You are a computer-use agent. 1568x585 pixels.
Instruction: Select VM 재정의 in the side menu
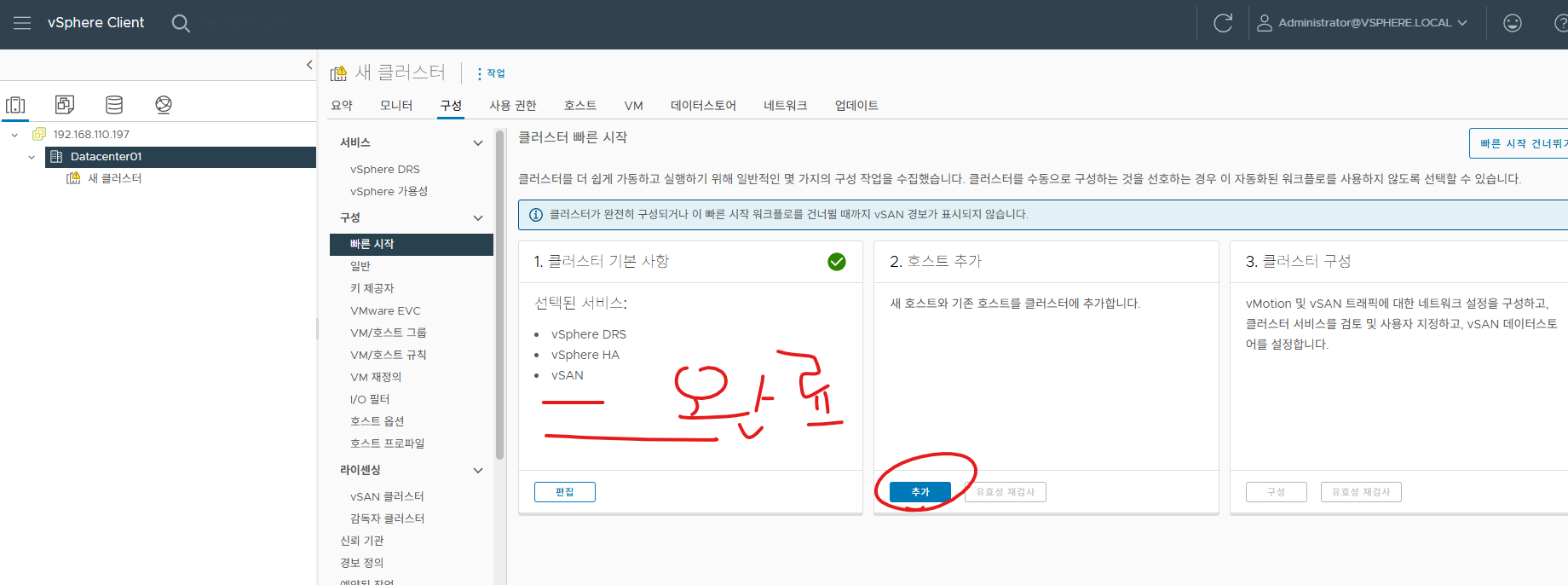point(376,378)
